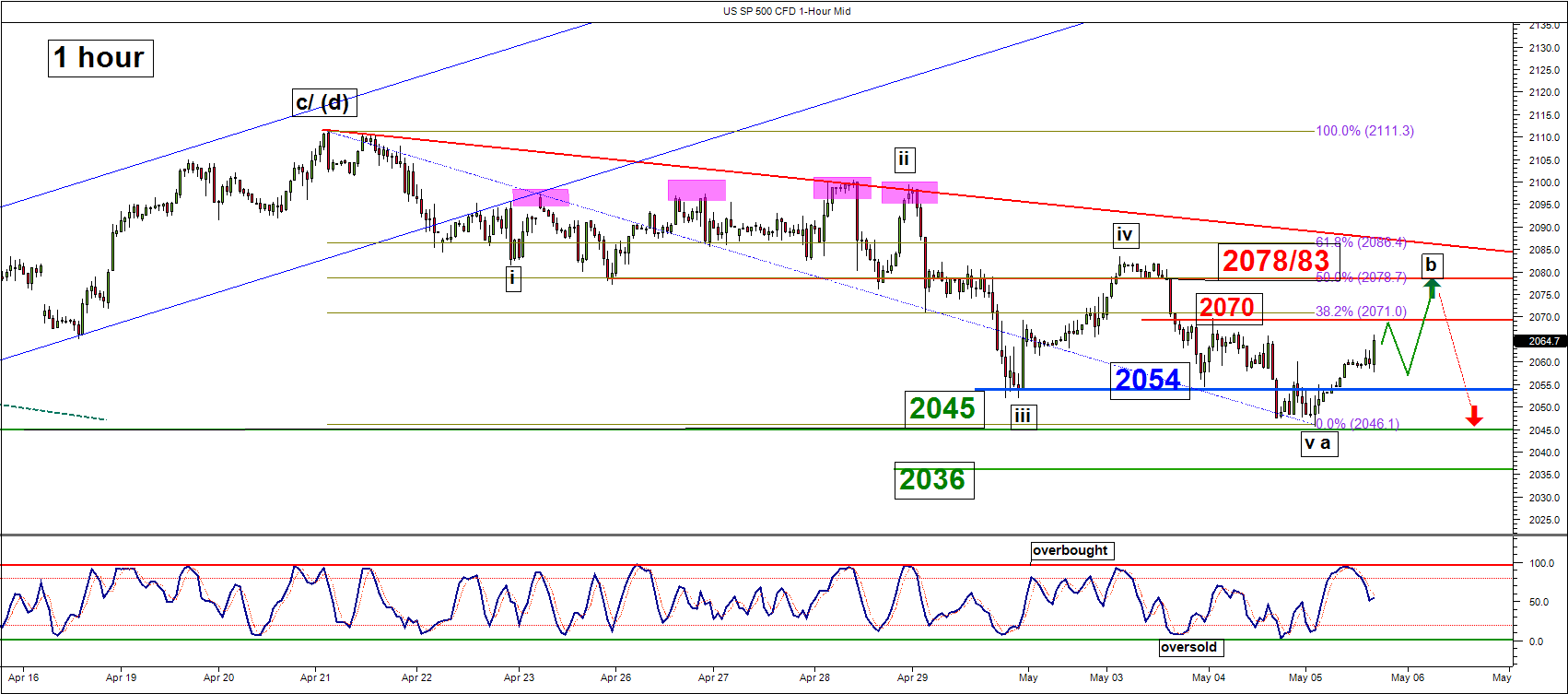Select 'Apr 21' on the time axis
Image resolution: width=1568 pixels, height=694 pixels.
(315, 677)
